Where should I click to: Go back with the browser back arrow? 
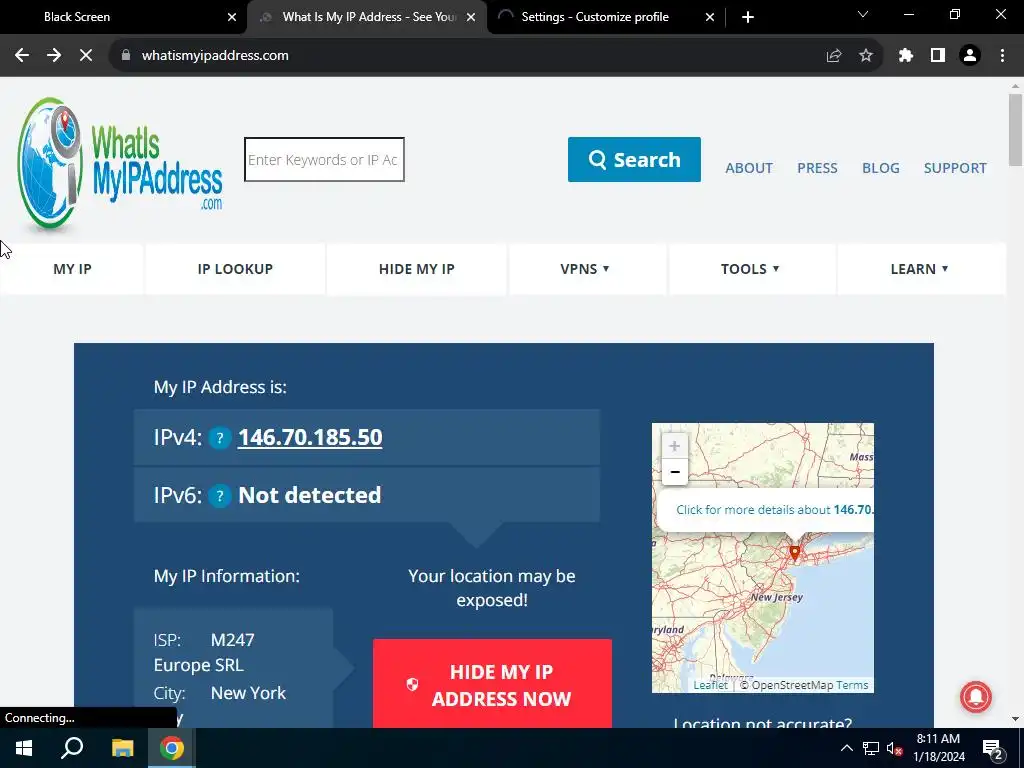point(22,56)
